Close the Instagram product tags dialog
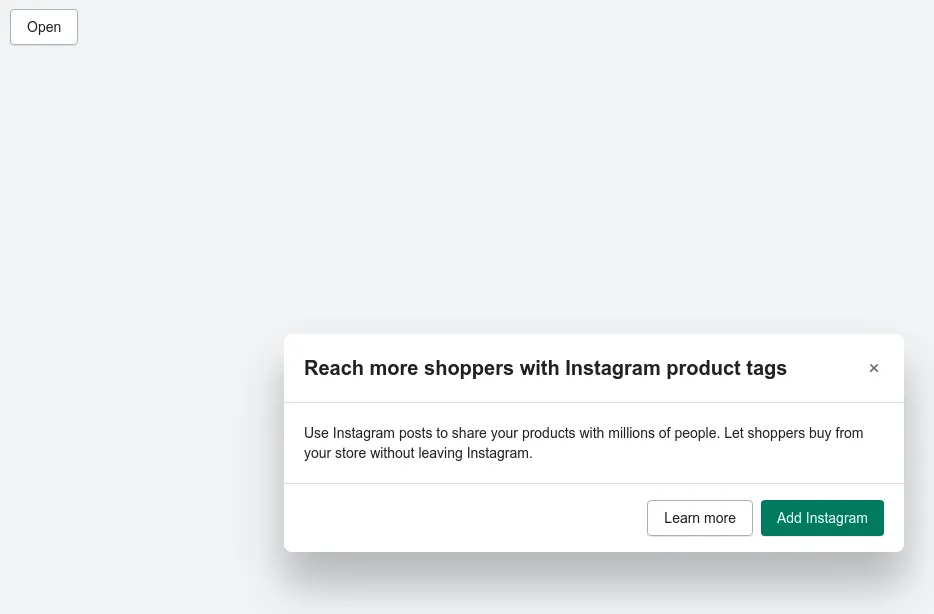 873,368
